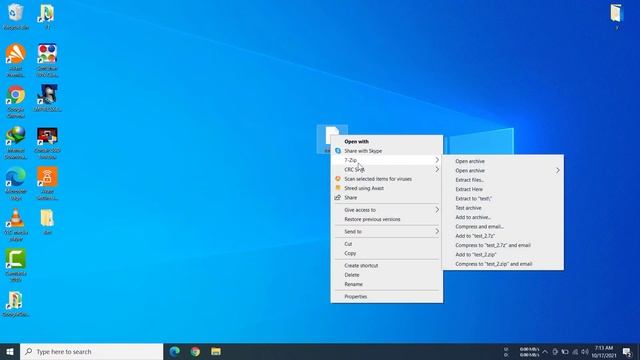
Task: Launch Avast Antivirus from the desktop
Action: (x=16, y=60)
